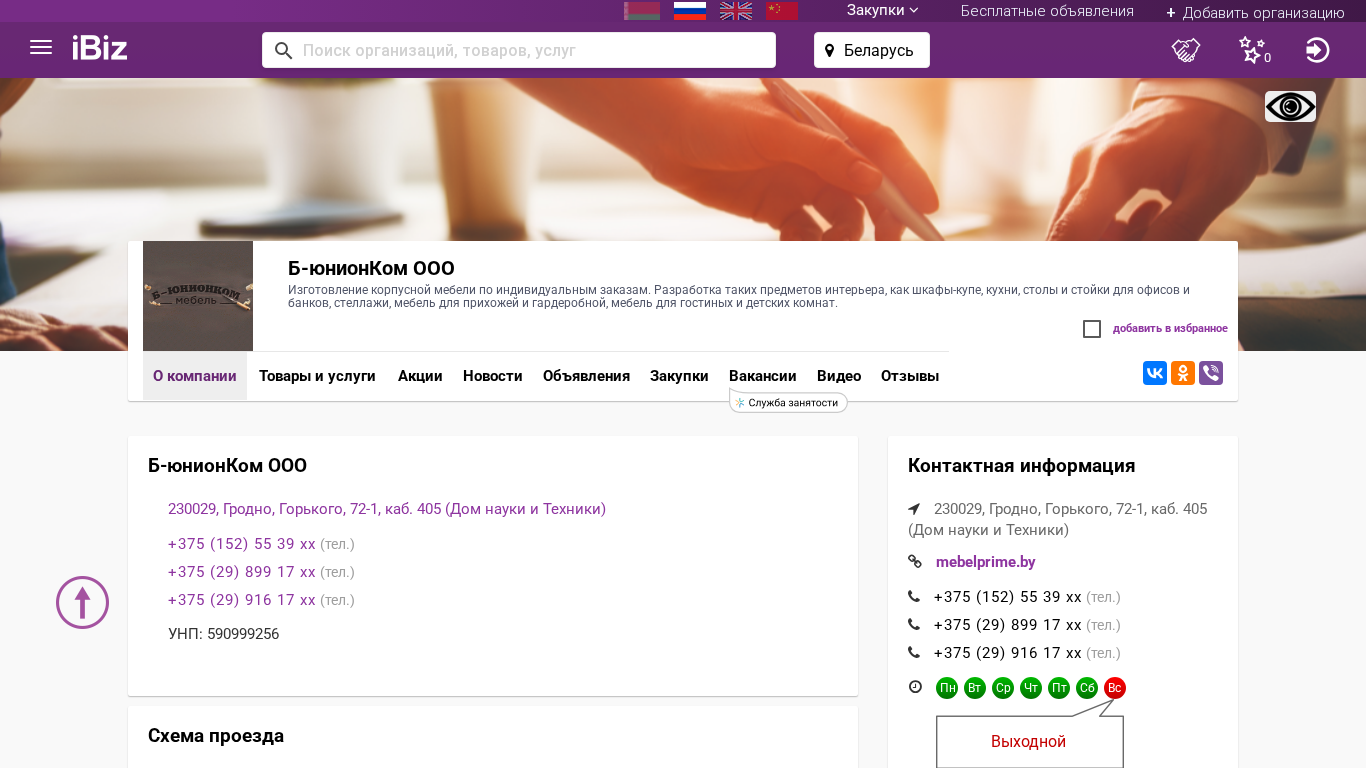Image resolution: width=1366 pixels, height=768 pixels.
Task: Switch to the Отзывы tab
Action: [x=909, y=376]
